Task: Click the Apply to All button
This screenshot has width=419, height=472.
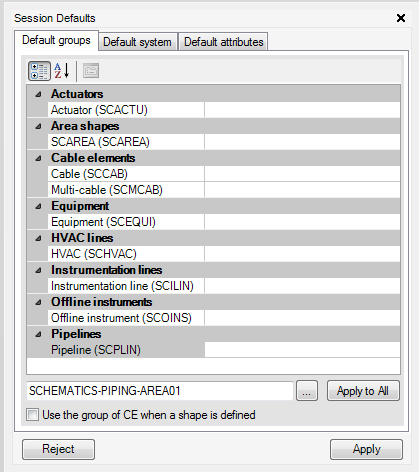Action: pos(363,391)
